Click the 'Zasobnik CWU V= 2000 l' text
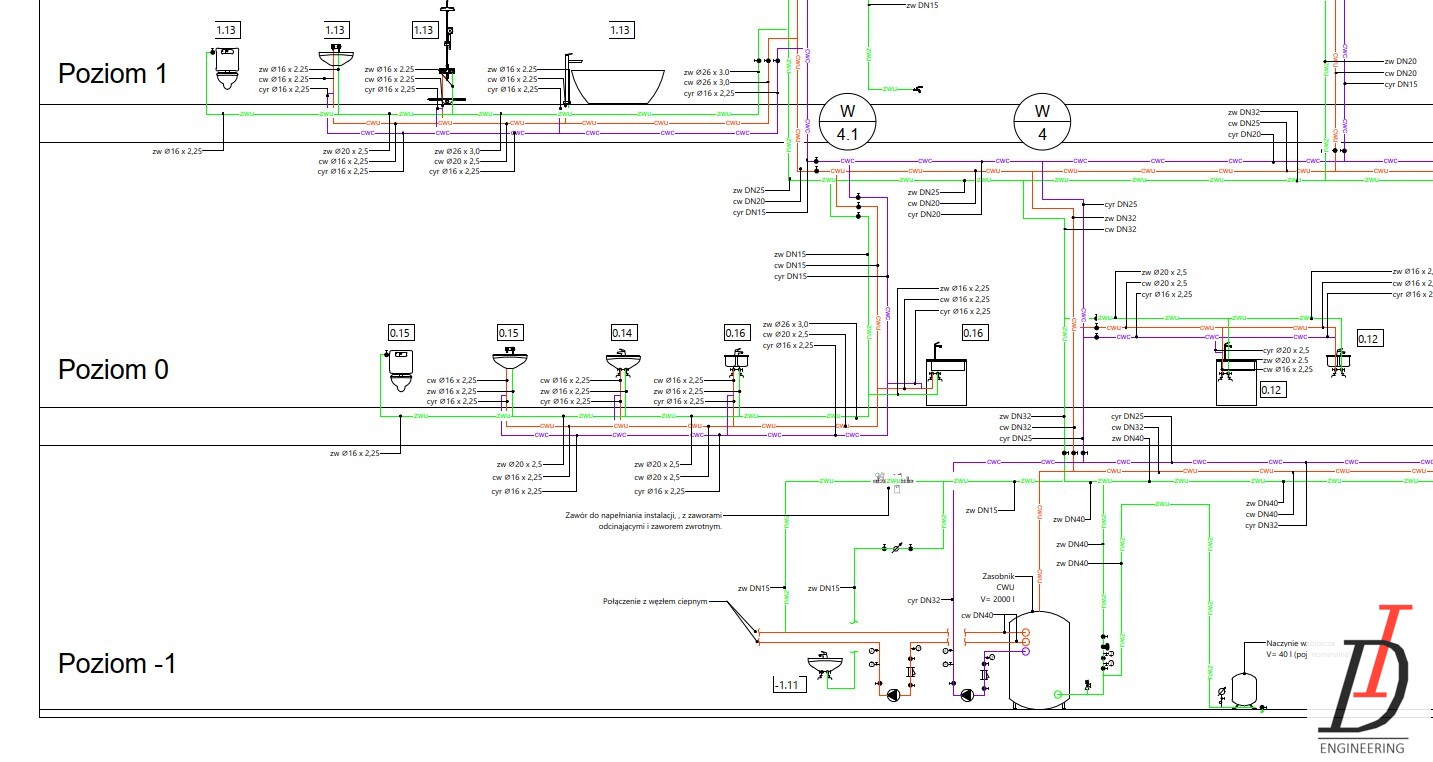Image resolution: width=1433 pixels, height=762 pixels. (998, 588)
